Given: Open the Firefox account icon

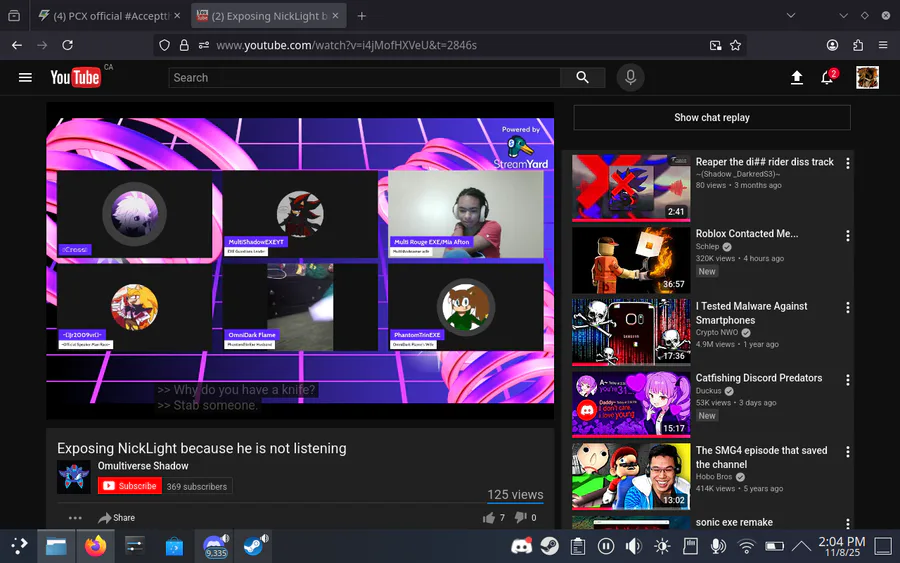Looking at the screenshot, I should (x=832, y=45).
